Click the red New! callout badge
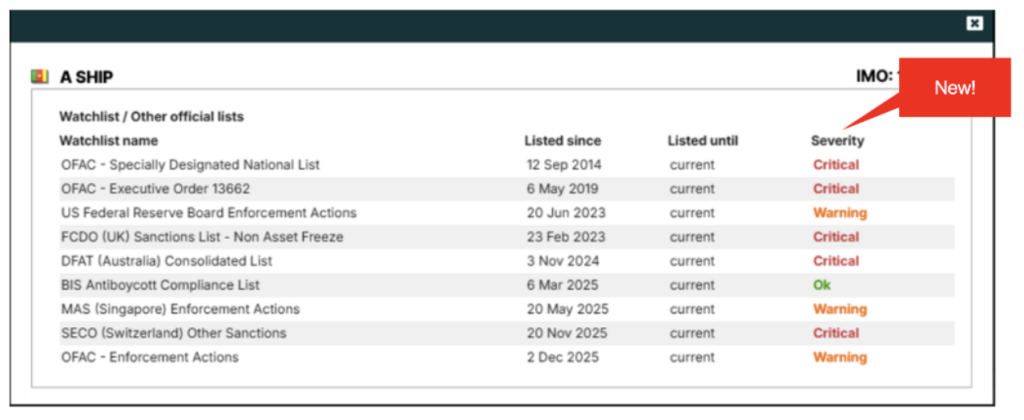1024x420 pixels. pyautogui.click(x=953, y=88)
